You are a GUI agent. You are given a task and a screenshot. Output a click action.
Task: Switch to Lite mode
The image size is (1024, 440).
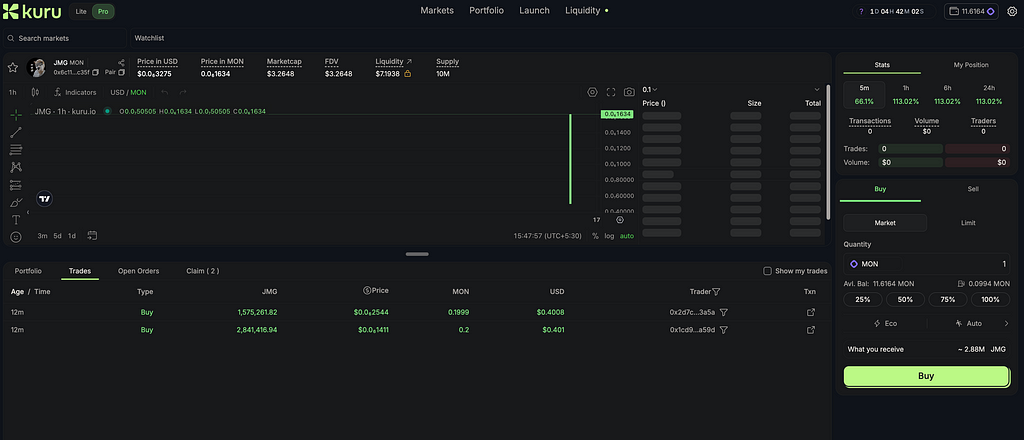coord(81,11)
